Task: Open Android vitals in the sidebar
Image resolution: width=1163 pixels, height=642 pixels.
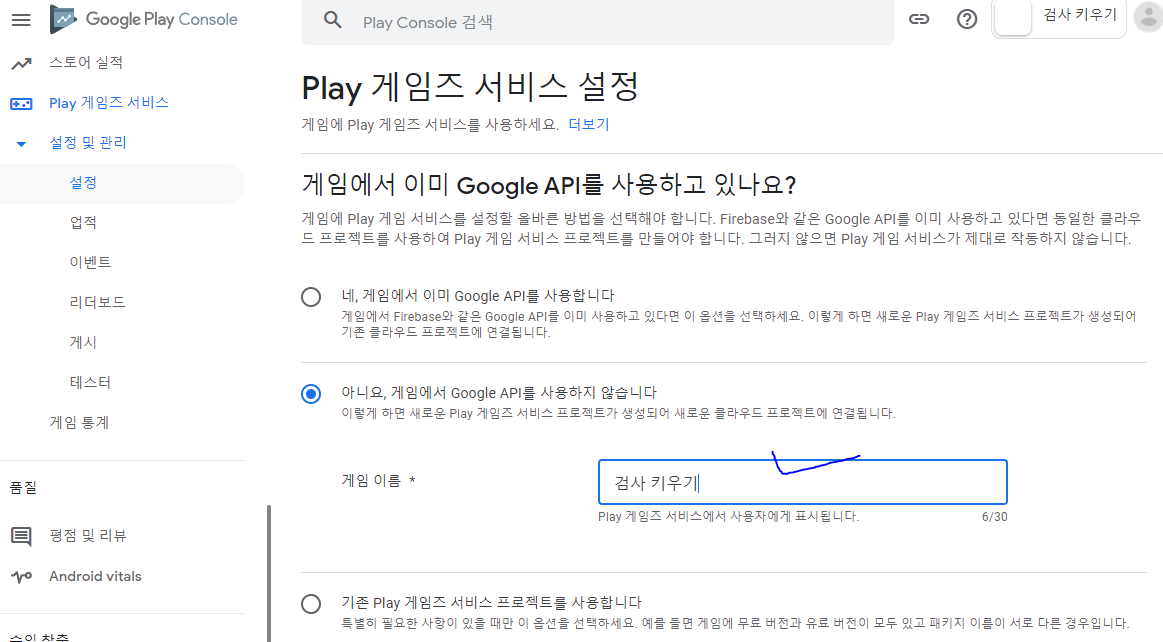Action: tap(95, 576)
